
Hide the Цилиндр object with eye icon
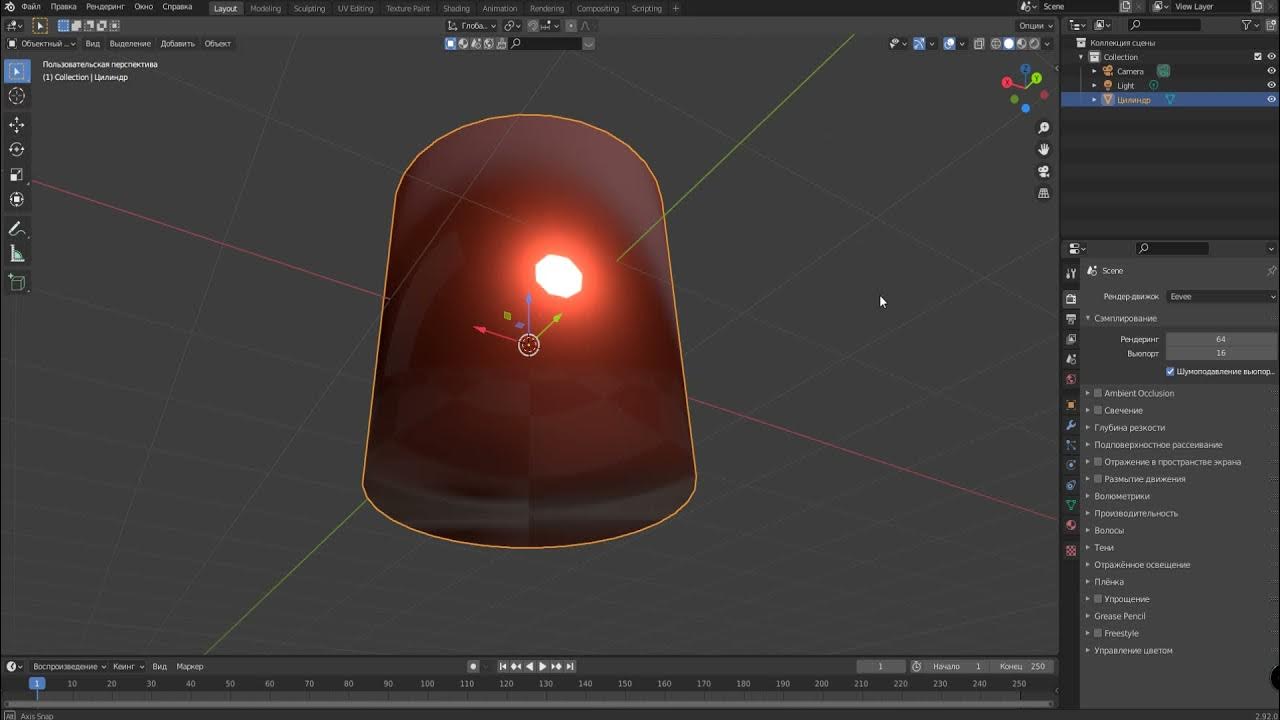(1271, 99)
